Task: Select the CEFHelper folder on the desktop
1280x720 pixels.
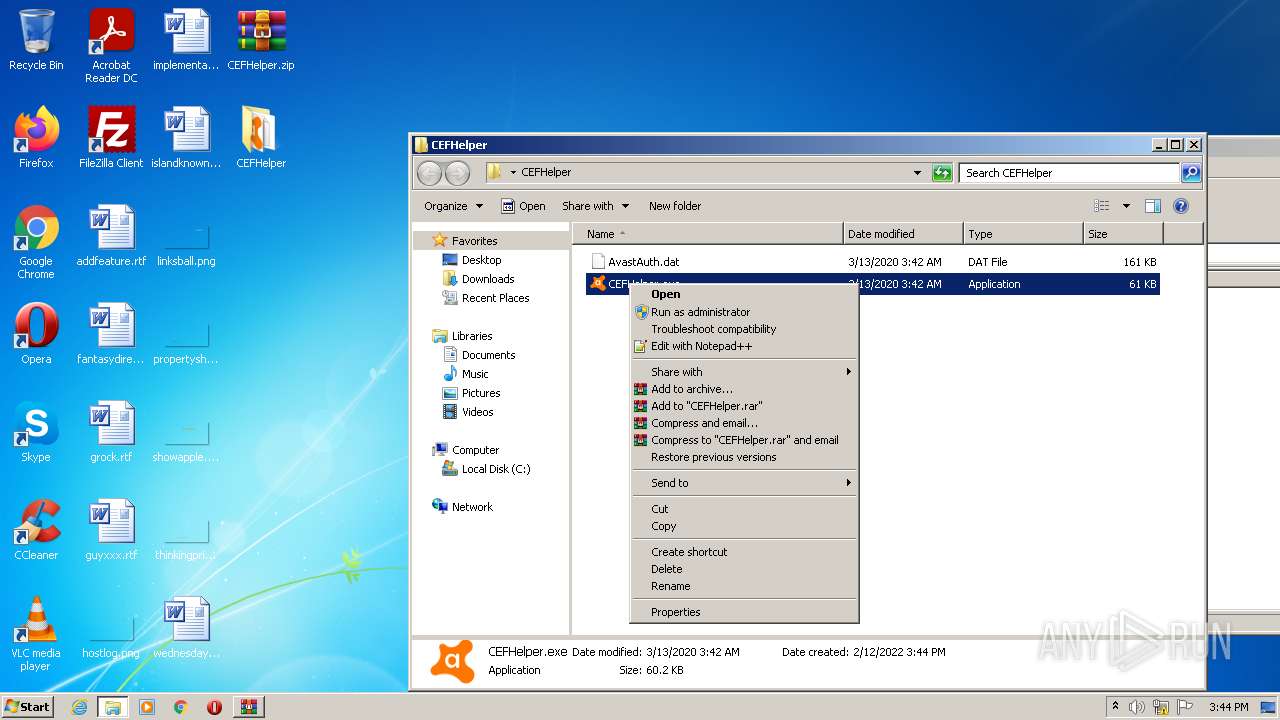Action: (261, 138)
